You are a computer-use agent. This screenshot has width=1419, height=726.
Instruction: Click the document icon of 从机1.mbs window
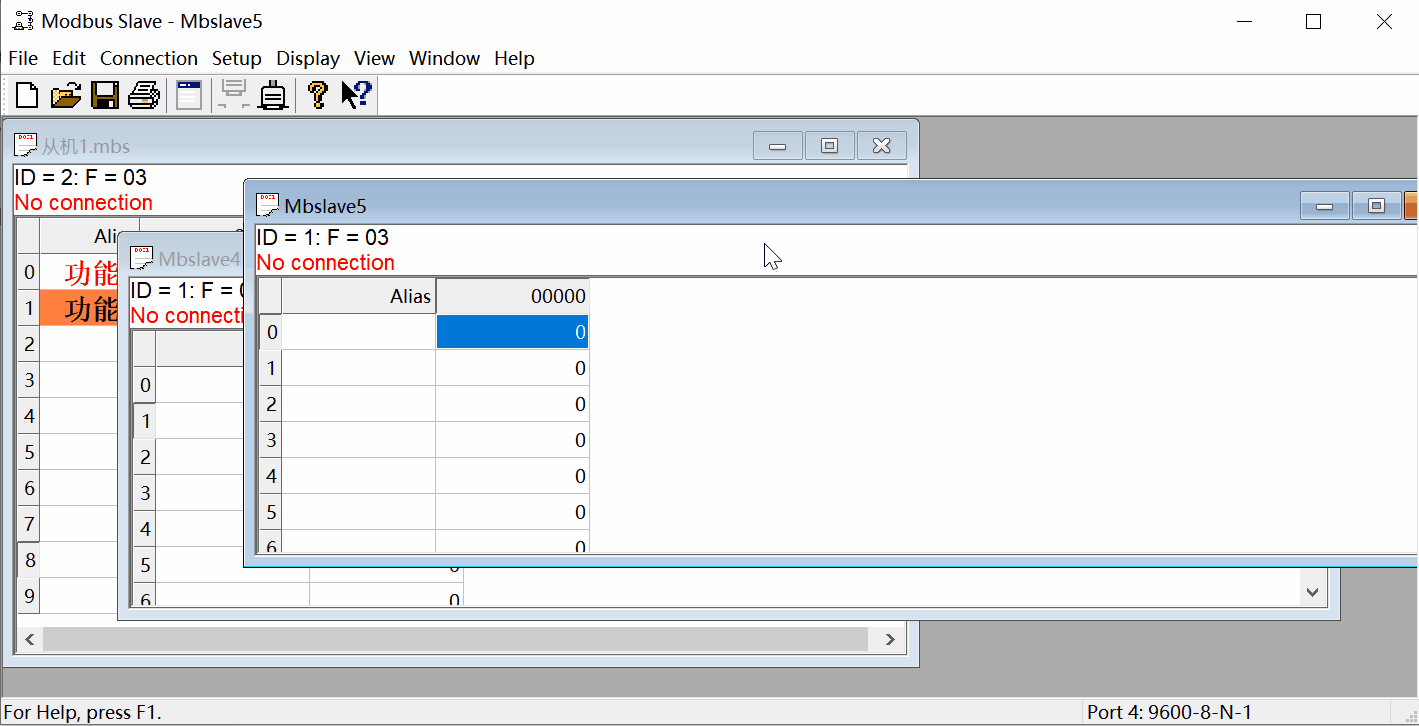click(x=26, y=145)
